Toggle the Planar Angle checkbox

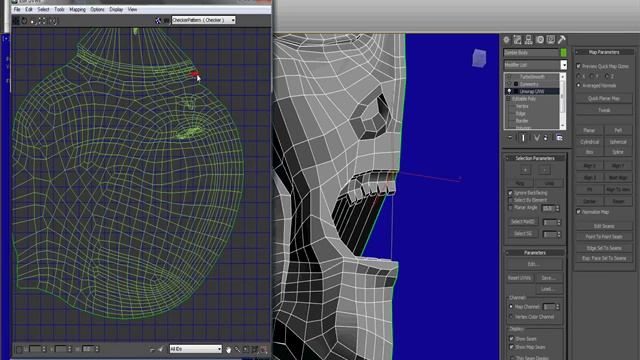point(510,207)
